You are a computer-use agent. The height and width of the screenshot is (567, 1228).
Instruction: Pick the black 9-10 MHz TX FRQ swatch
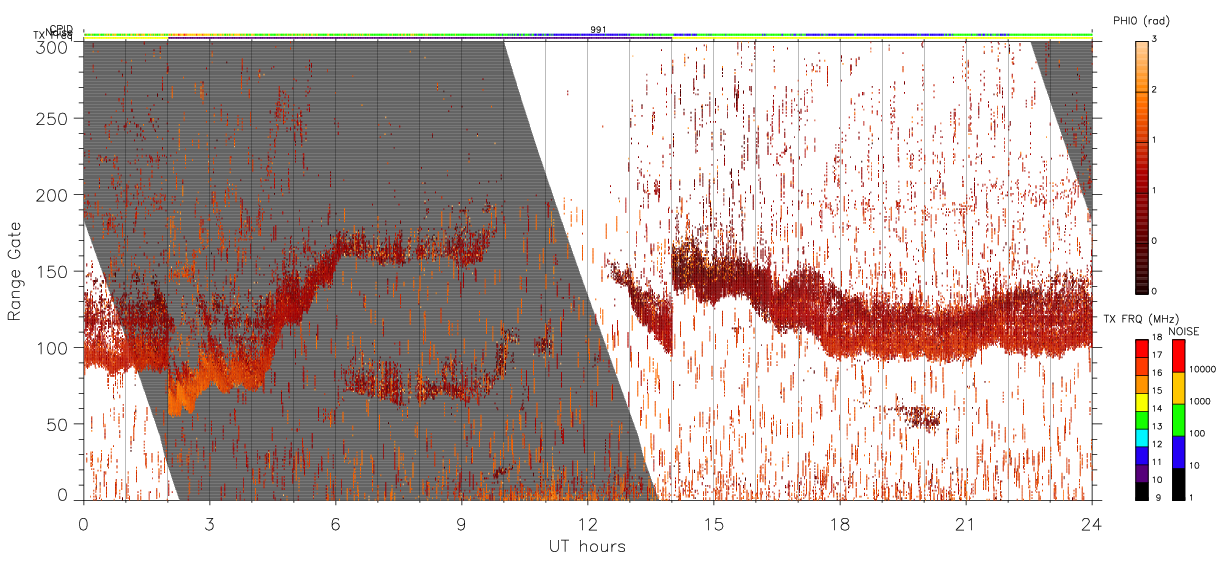(x=1141, y=489)
